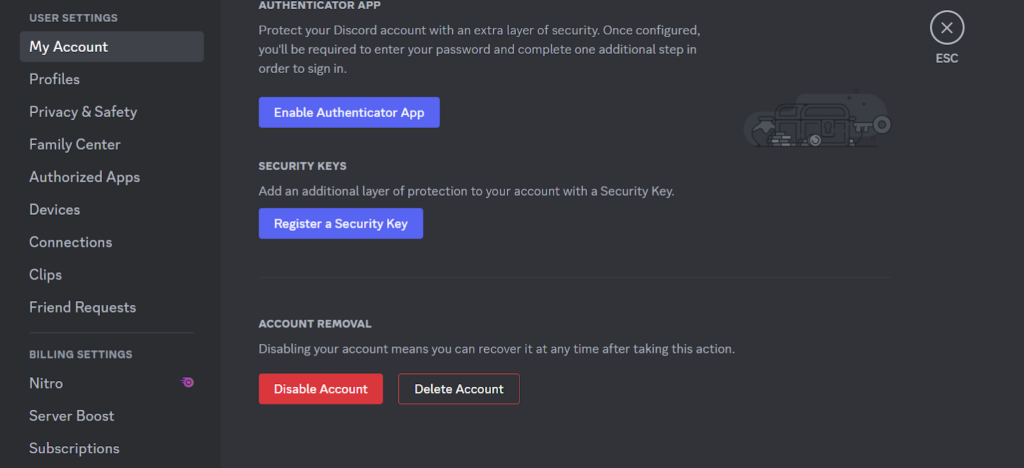Click the ESC label under close icon
Screen dimensions: 1024x468
pos(946,58)
